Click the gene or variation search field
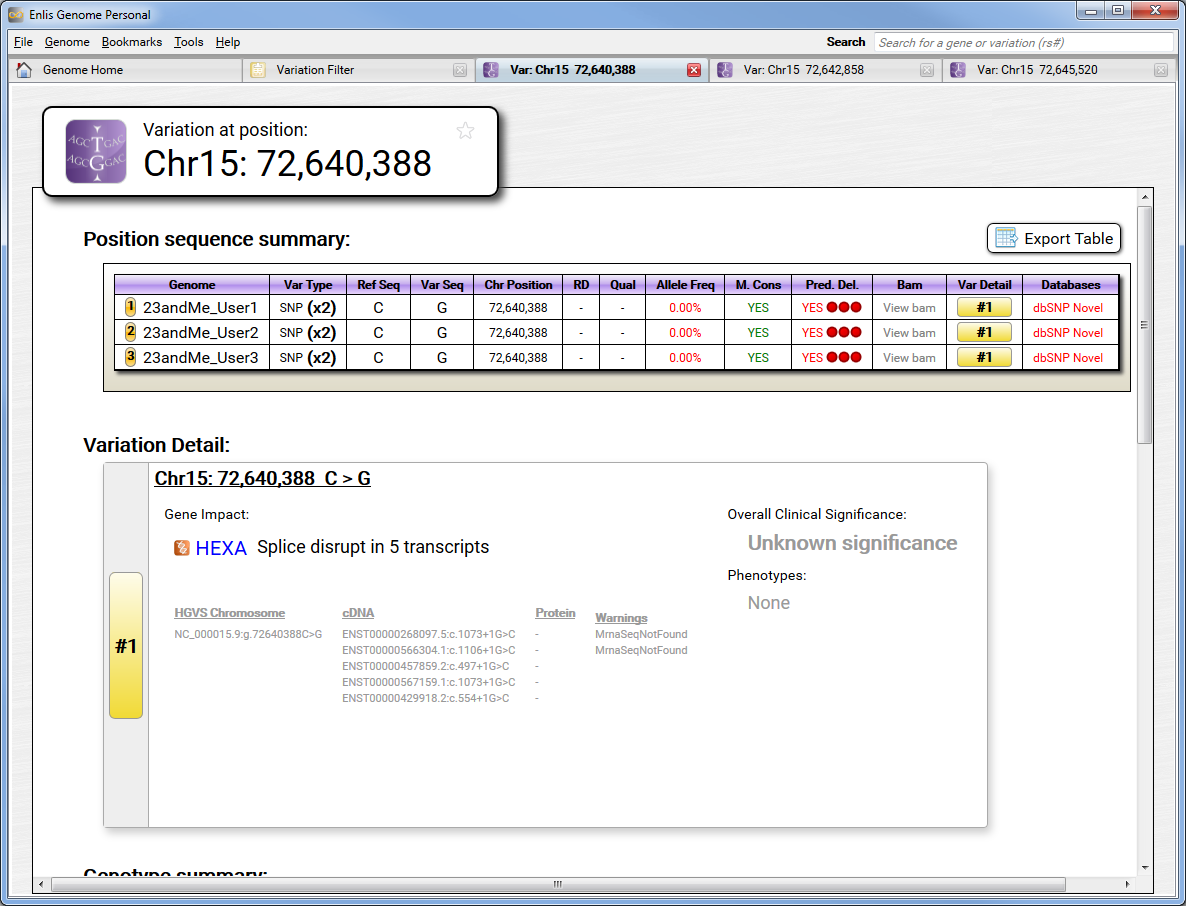This screenshot has width=1186, height=906. [1023, 42]
